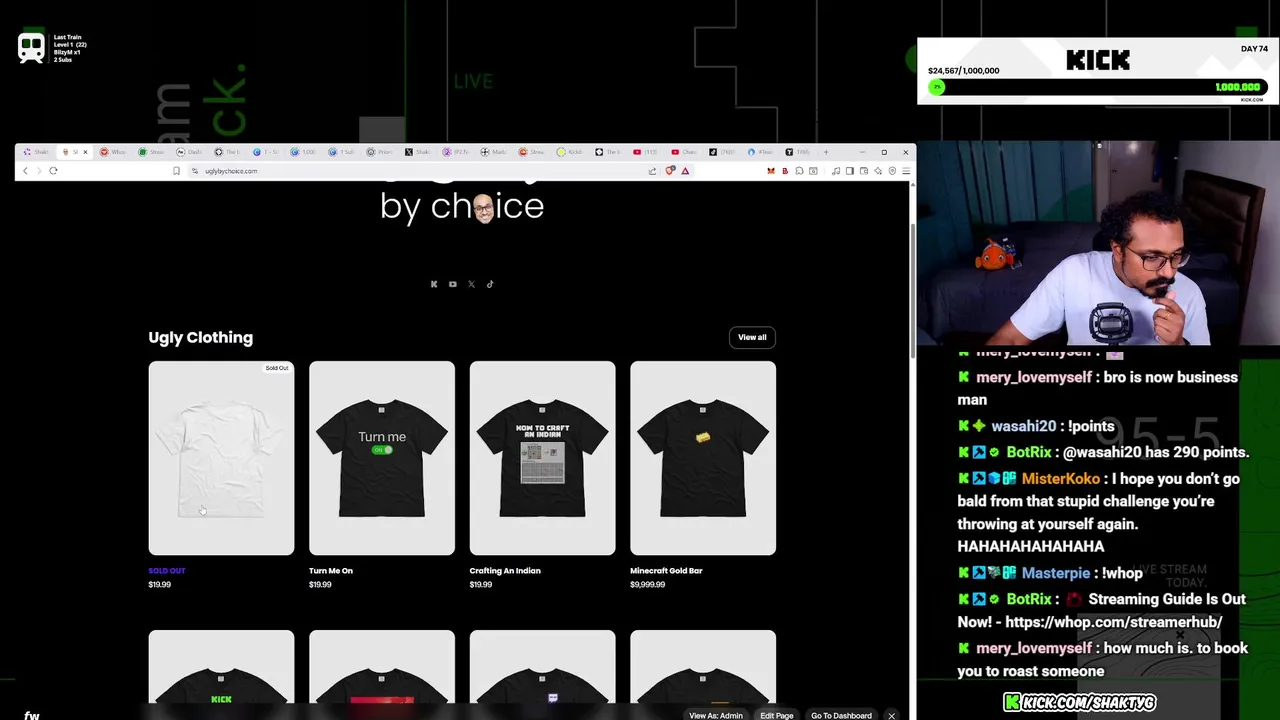The height and width of the screenshot is (720, 1280).
Task: Click the Minecraft Gold Bar product title
Action: 666,571
